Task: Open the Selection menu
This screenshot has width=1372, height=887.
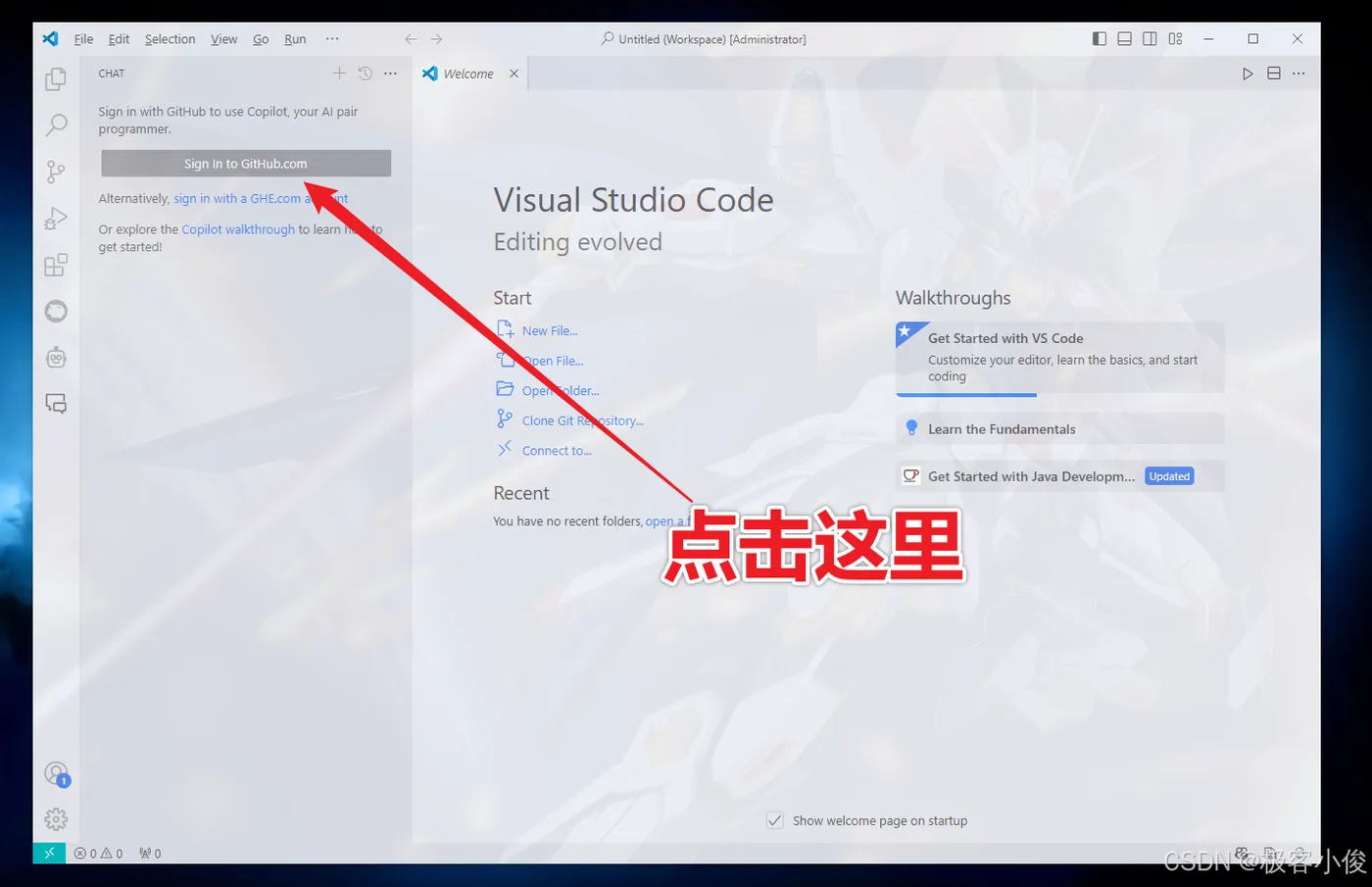Action: (171, 39)
